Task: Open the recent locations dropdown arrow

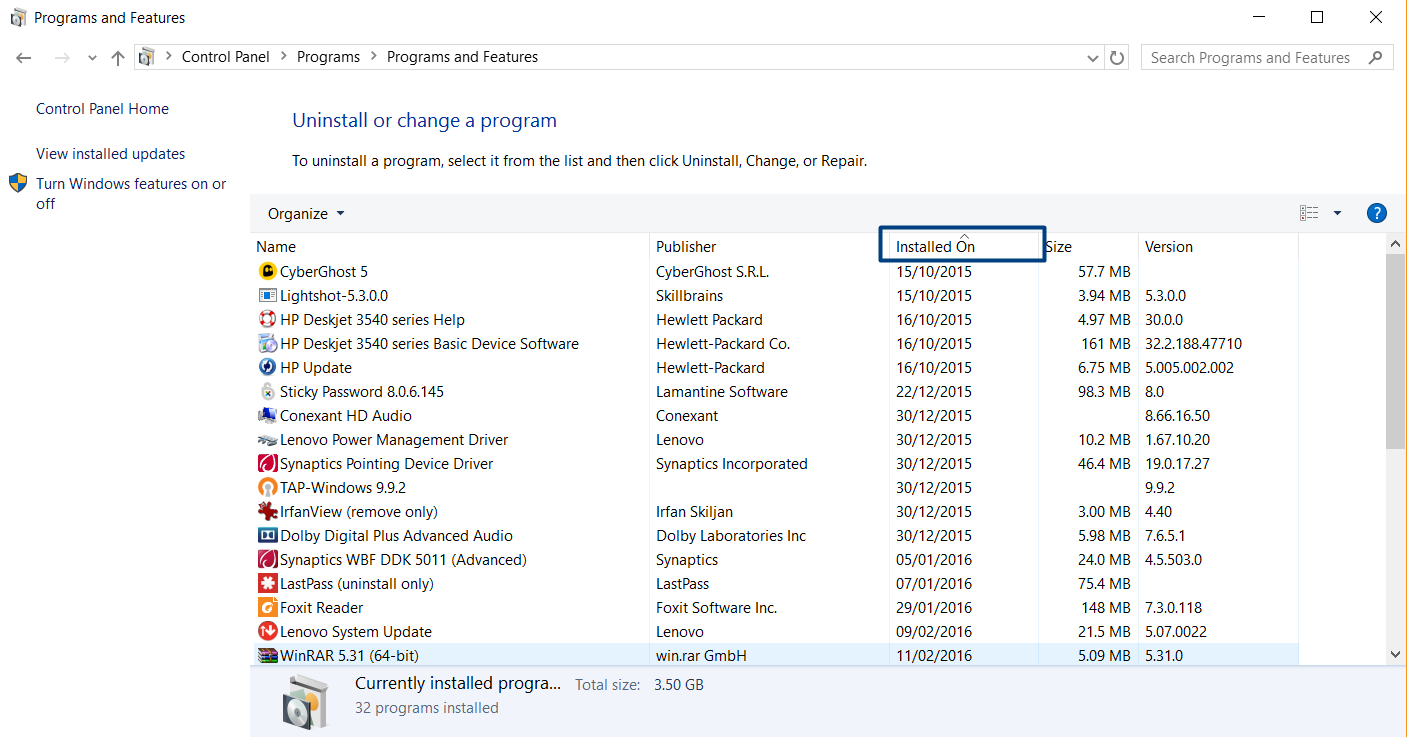Action: [92, 58]
